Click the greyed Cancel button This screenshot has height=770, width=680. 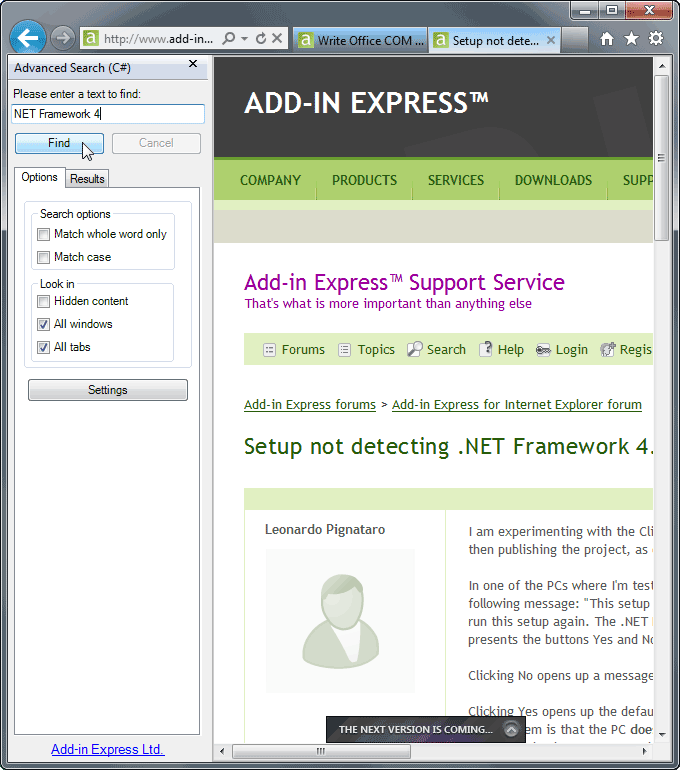(x=156, y=143)
